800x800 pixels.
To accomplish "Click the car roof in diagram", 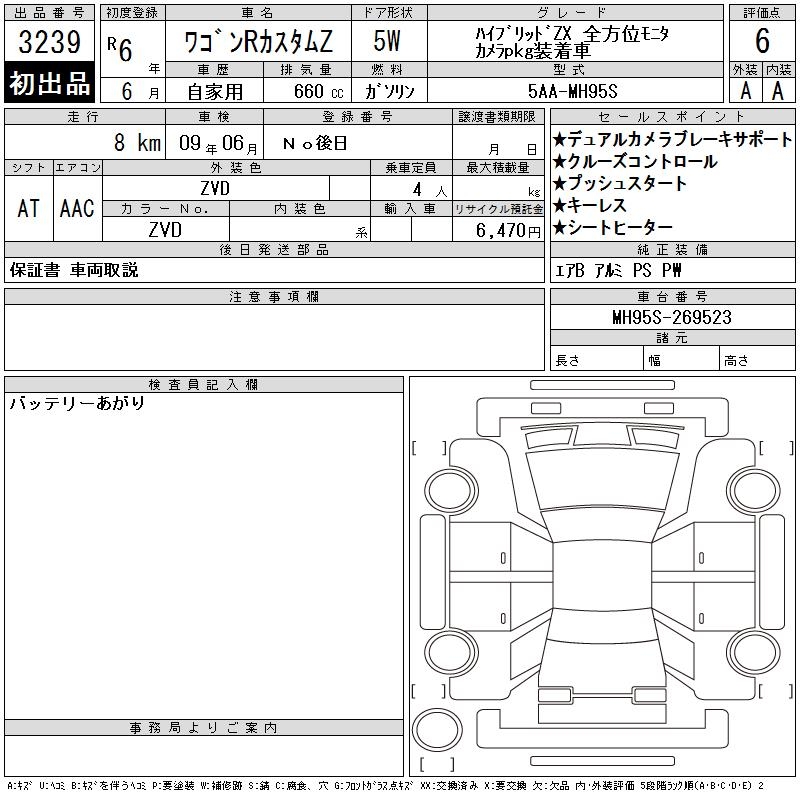I will (602, 576).
